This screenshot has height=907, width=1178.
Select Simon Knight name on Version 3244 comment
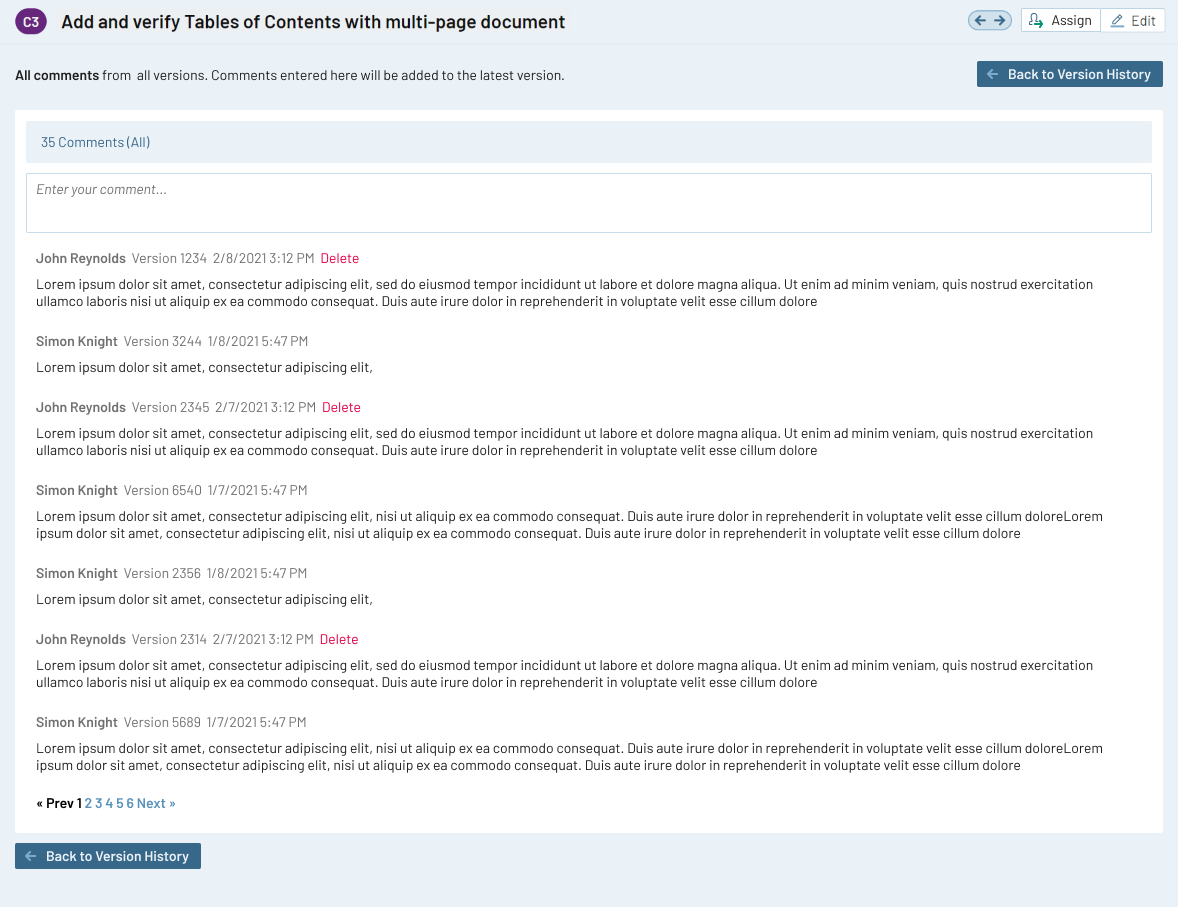pyautogui.click(x=76, y=341)
